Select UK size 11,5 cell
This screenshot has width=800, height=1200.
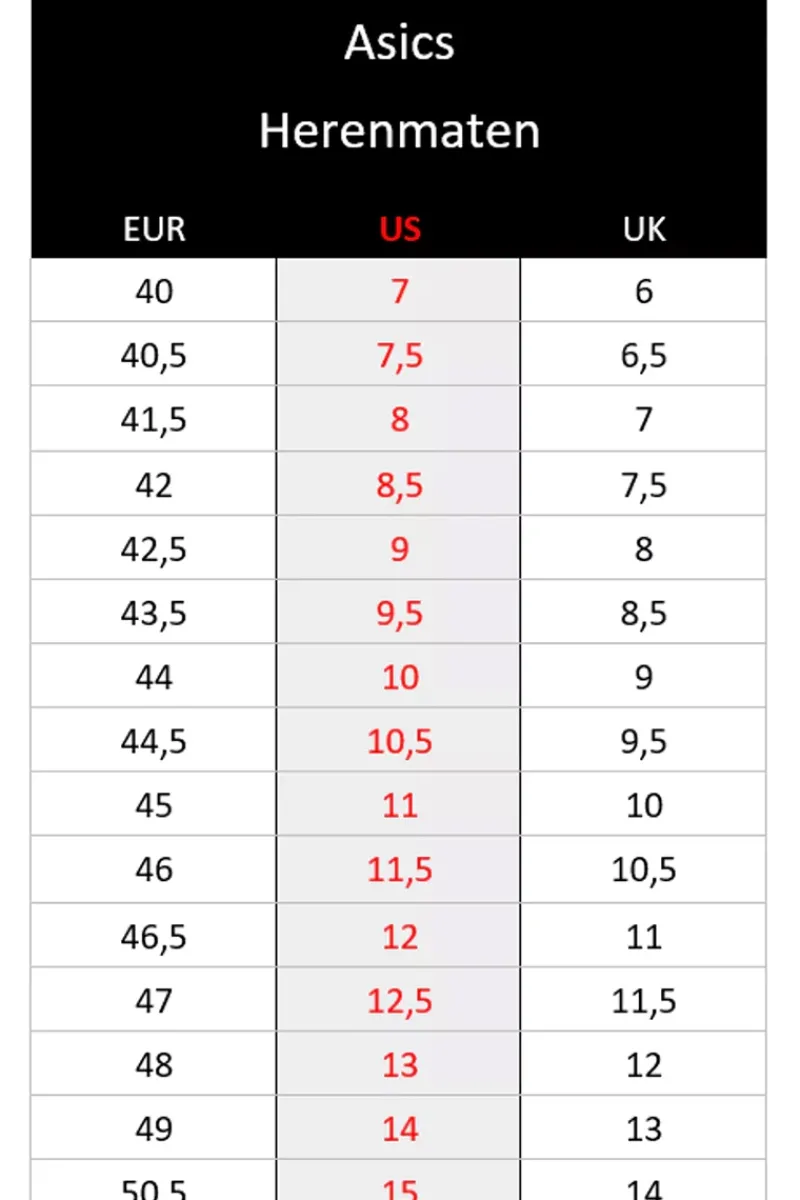coord(643,1000)
